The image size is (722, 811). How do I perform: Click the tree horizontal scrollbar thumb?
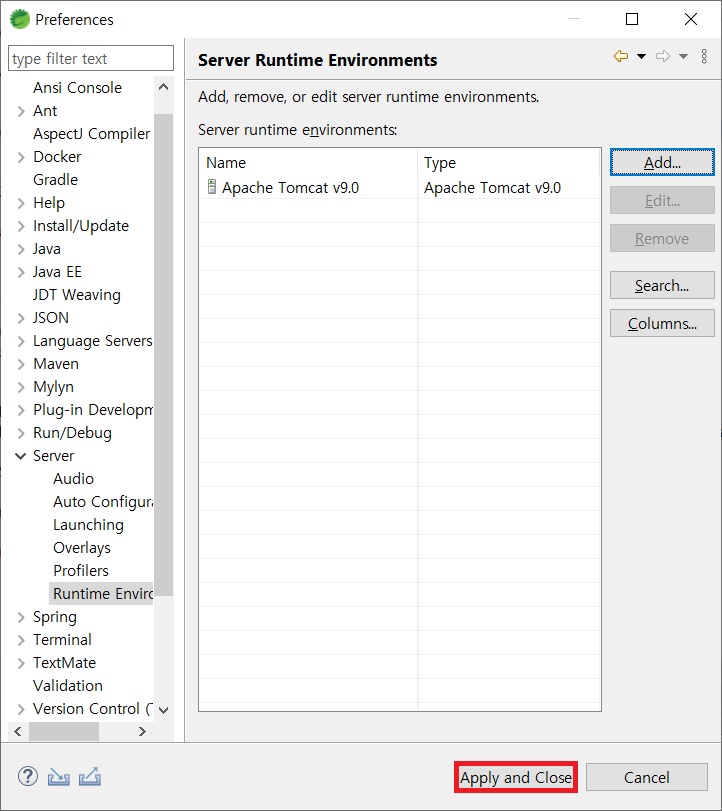click(x=64, y=731)
